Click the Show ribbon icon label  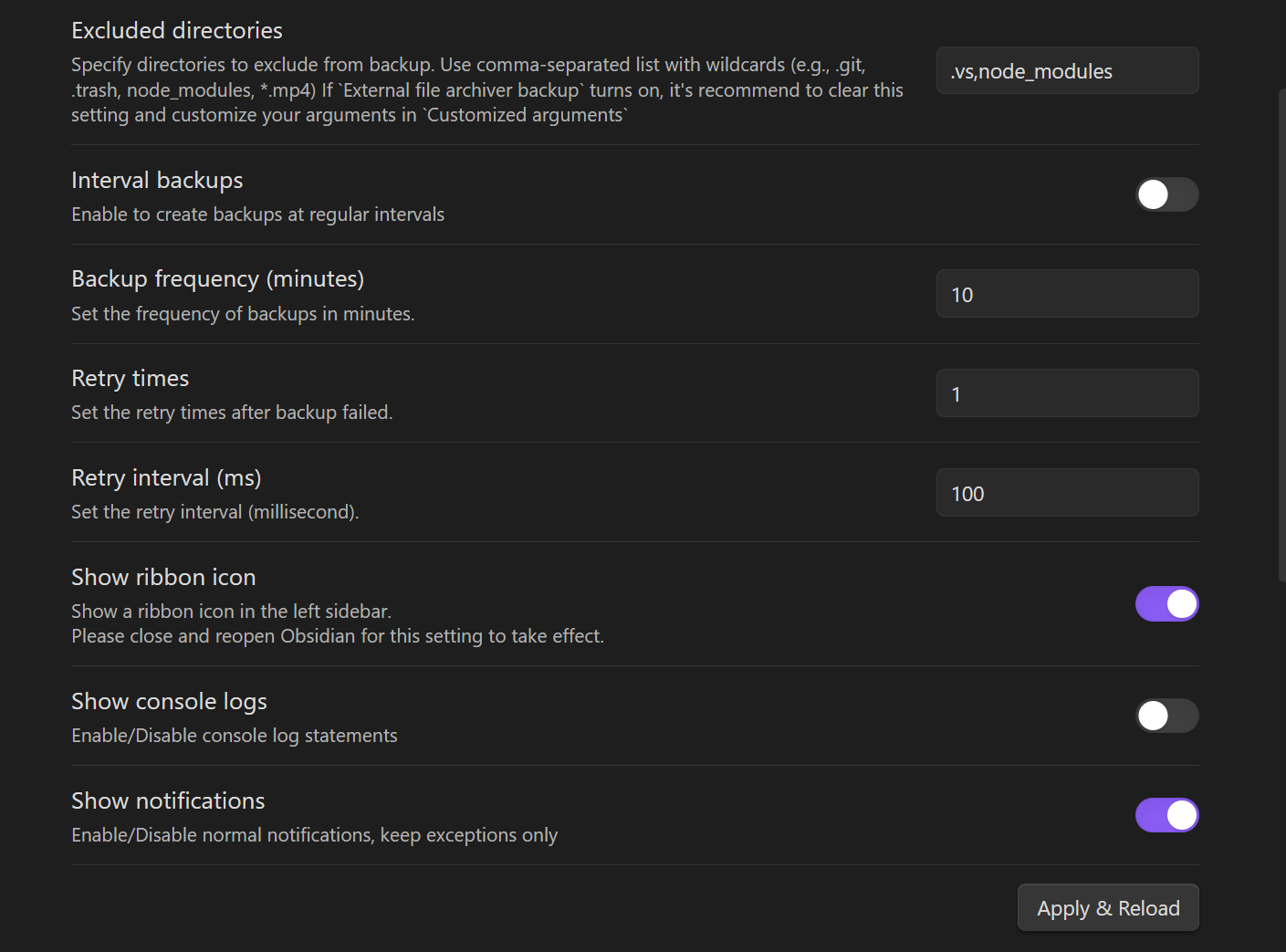pos(163,577)
